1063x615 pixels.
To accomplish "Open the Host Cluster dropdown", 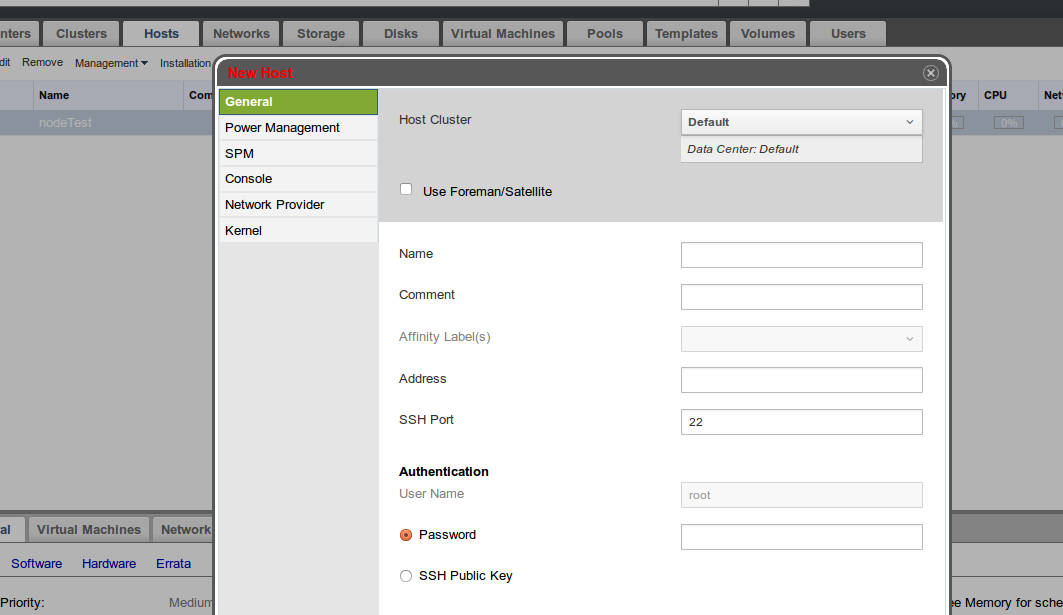I will [x=801, y=122].
